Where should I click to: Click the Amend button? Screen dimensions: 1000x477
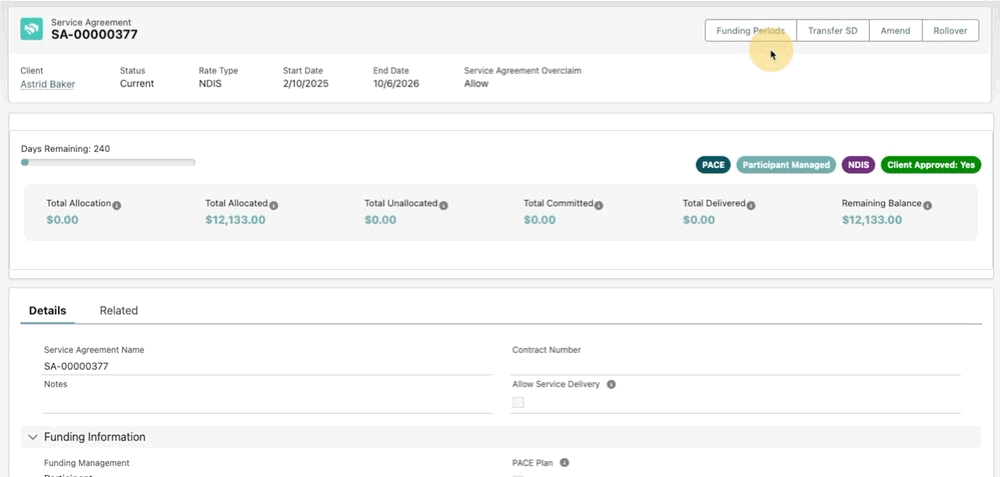(895, 31)
